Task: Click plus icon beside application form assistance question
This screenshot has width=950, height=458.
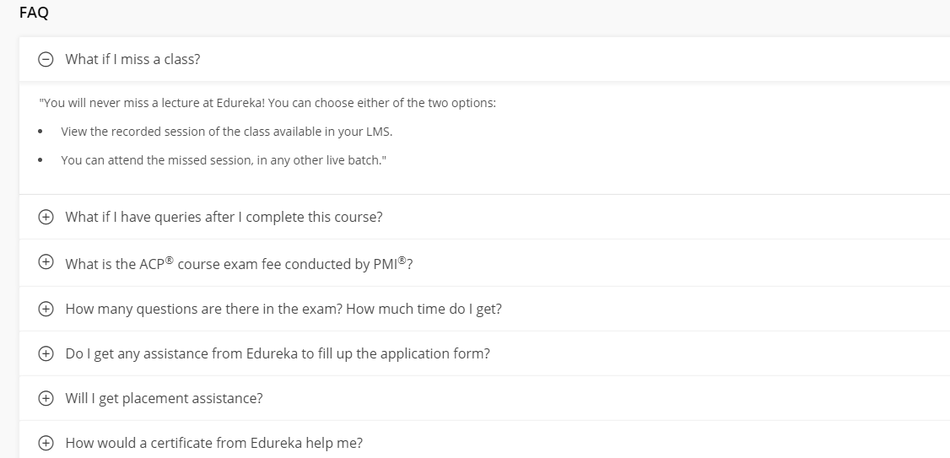Action: click(45, 354)
